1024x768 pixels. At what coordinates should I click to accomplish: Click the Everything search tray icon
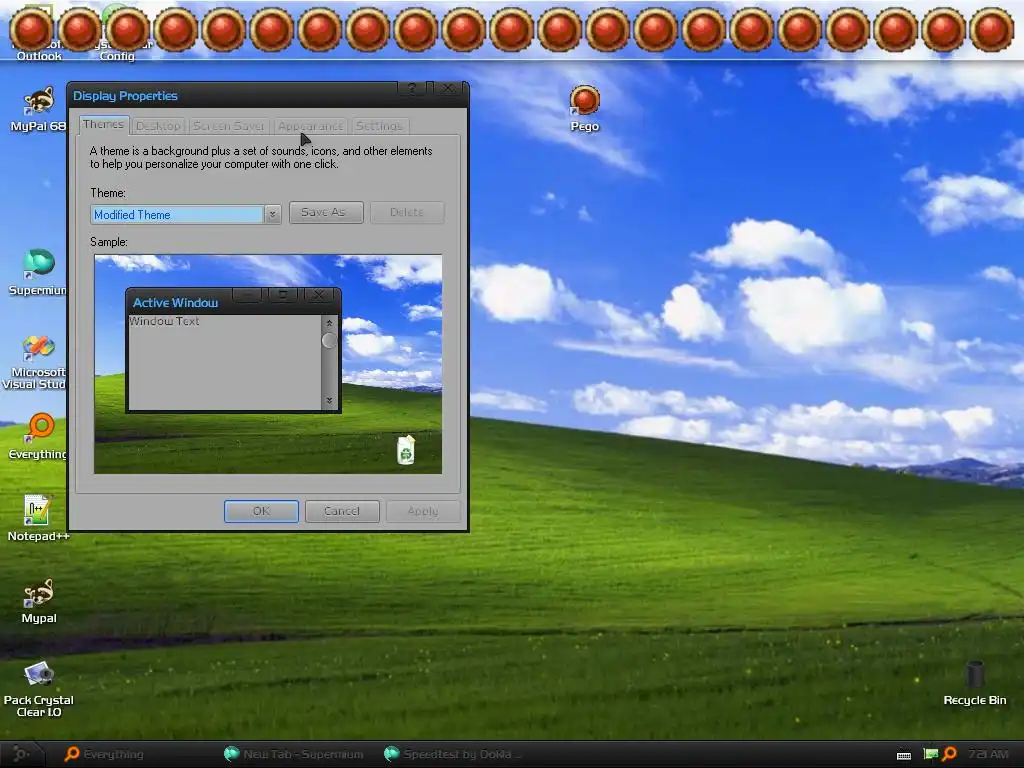(950, 754)
